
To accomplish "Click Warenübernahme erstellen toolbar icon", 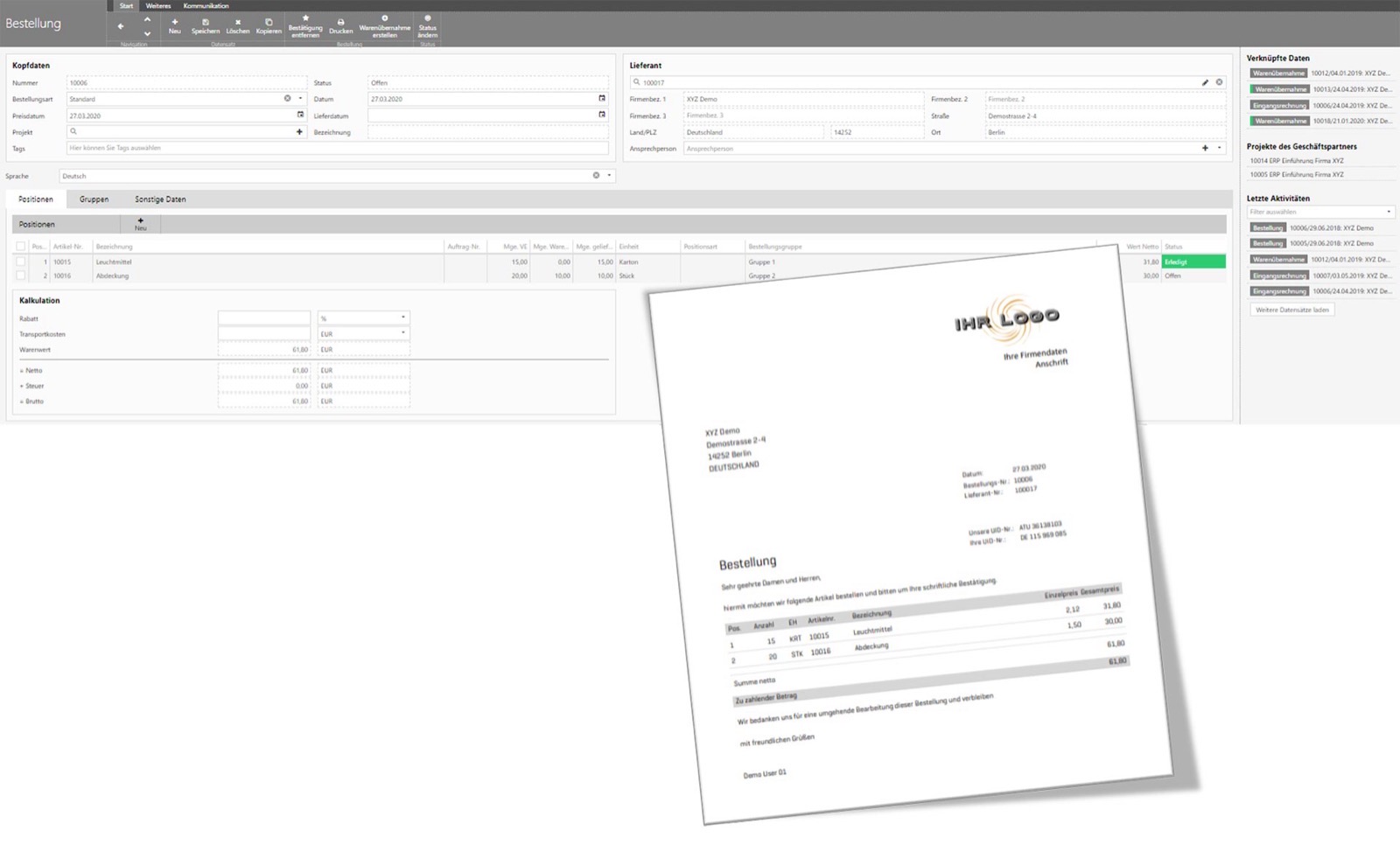I will click(x=384, y=26).
